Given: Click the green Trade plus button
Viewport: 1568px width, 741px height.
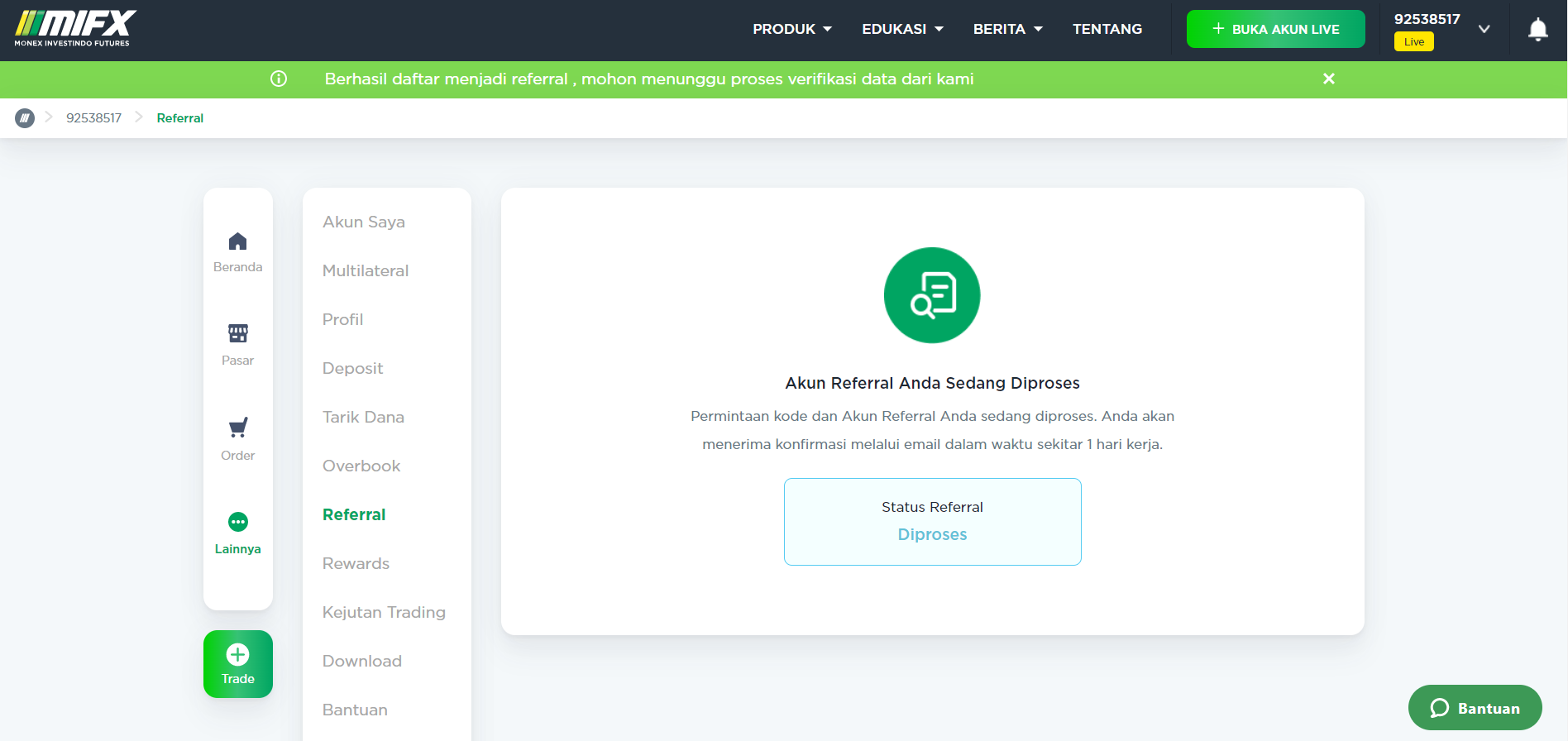Looking at the screenshot, I should tap(238, 664).
